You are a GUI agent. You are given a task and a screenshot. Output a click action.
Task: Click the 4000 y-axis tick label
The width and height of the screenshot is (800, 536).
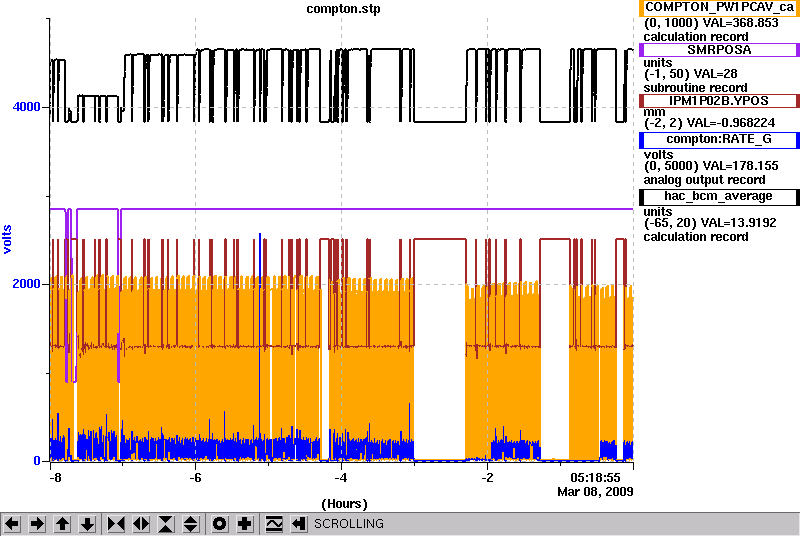(x=27, y=107)
